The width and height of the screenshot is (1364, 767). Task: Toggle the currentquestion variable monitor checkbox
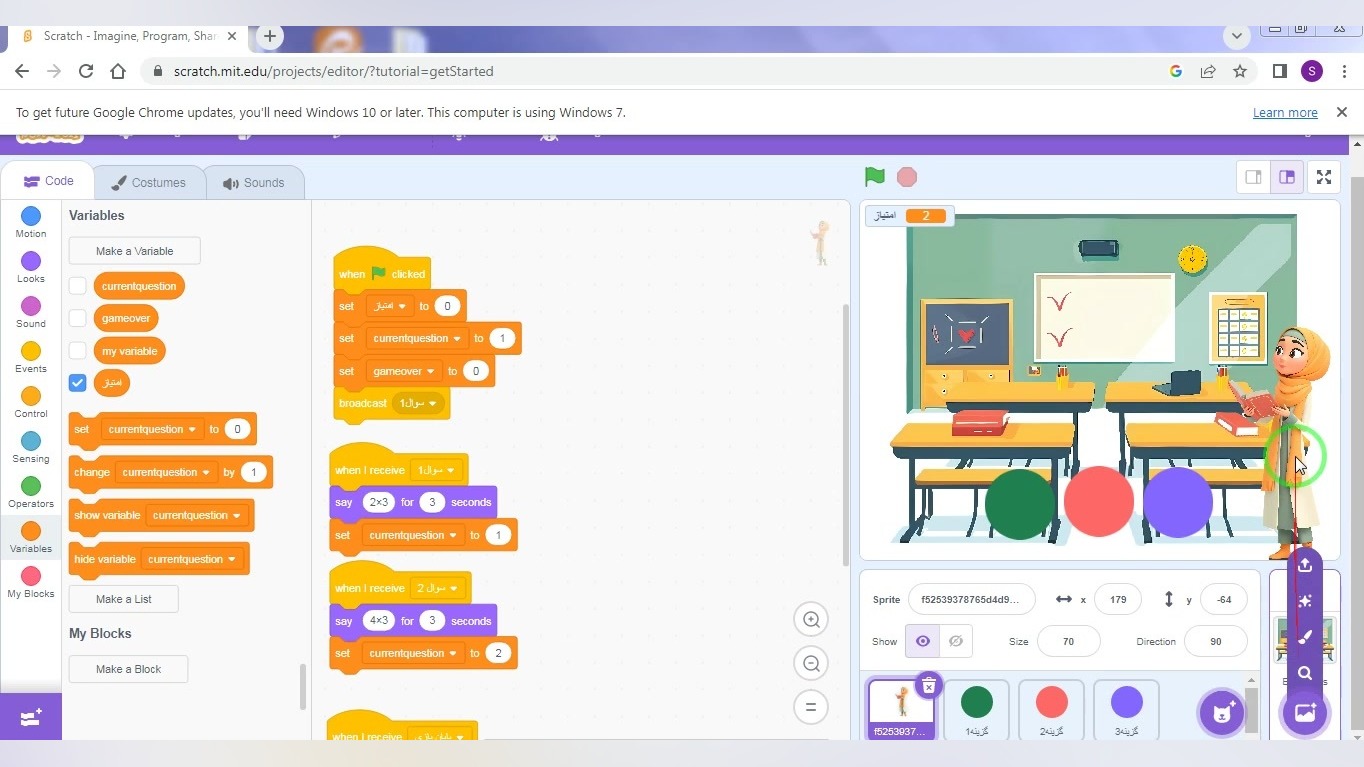78,286
